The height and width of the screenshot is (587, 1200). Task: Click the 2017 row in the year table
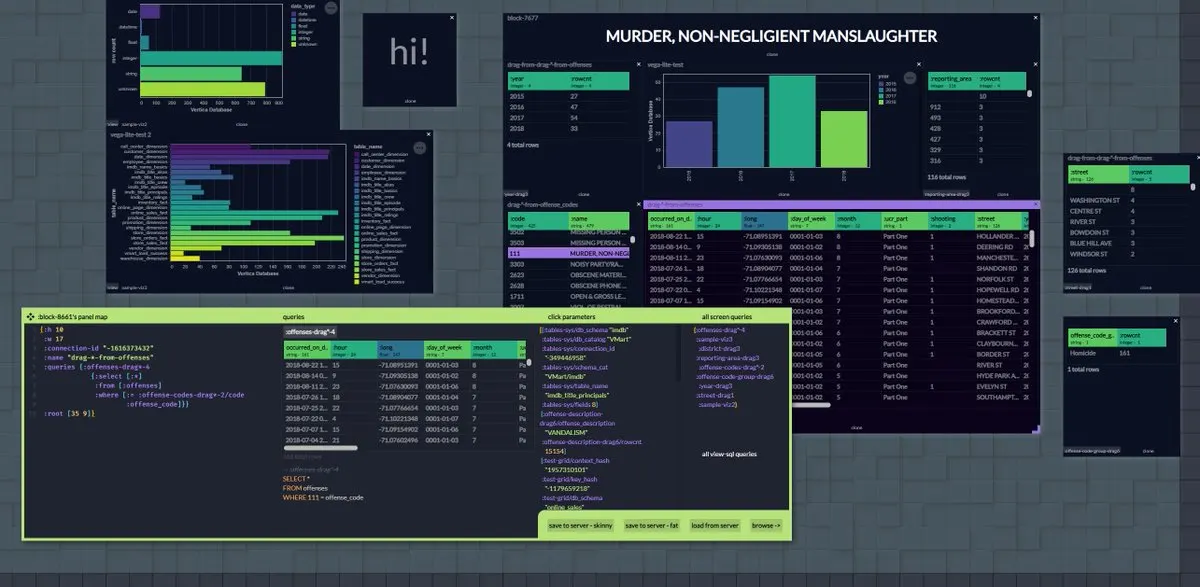568,117
